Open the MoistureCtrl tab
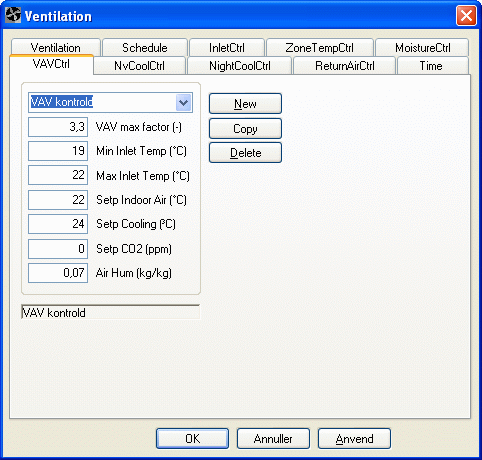This screenshot has width=482, height=460. tap(422, 48)
